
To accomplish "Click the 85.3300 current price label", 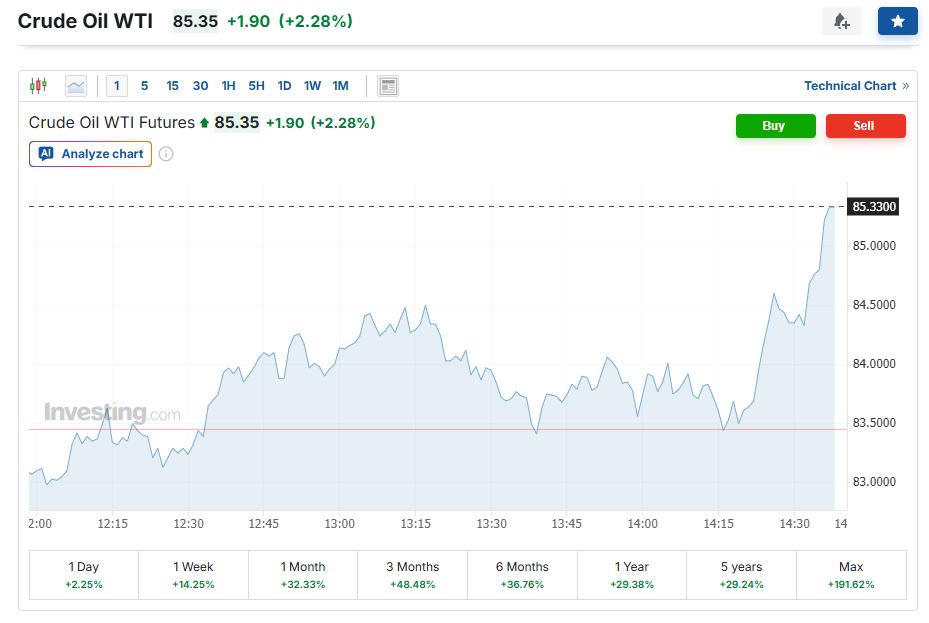I will (873, 207).
